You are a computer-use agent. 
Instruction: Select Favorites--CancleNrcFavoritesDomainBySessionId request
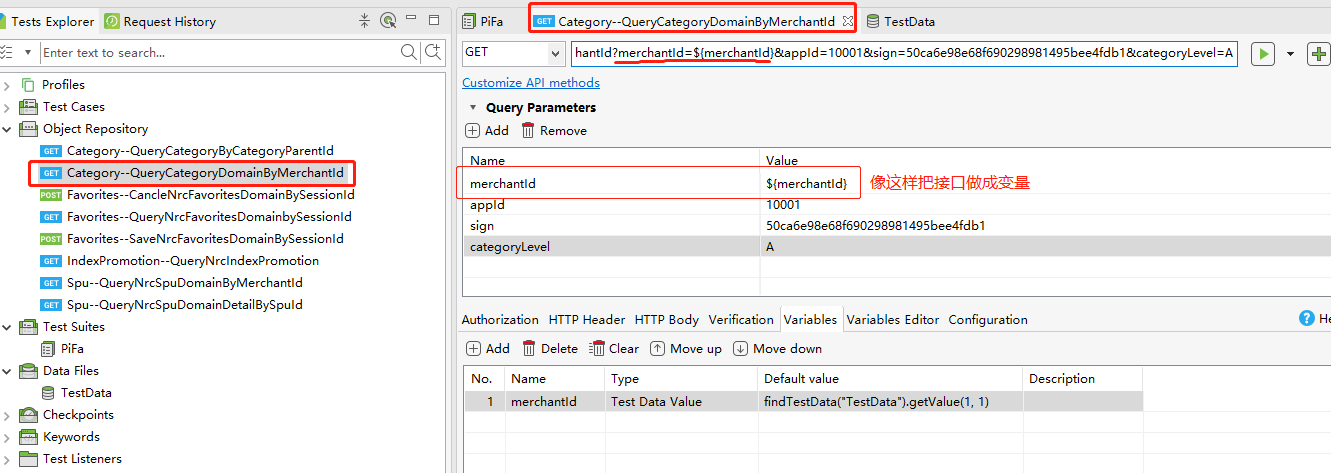click(209, 195)
